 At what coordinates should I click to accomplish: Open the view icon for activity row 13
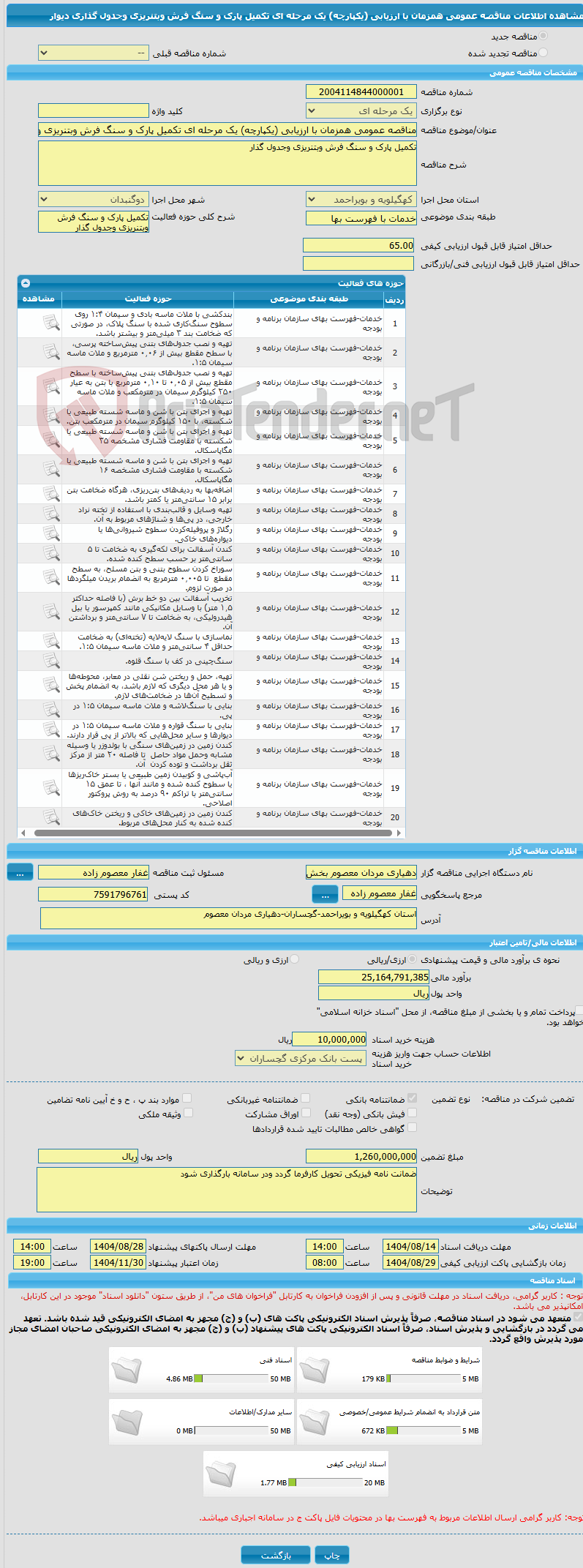point(50,641)
